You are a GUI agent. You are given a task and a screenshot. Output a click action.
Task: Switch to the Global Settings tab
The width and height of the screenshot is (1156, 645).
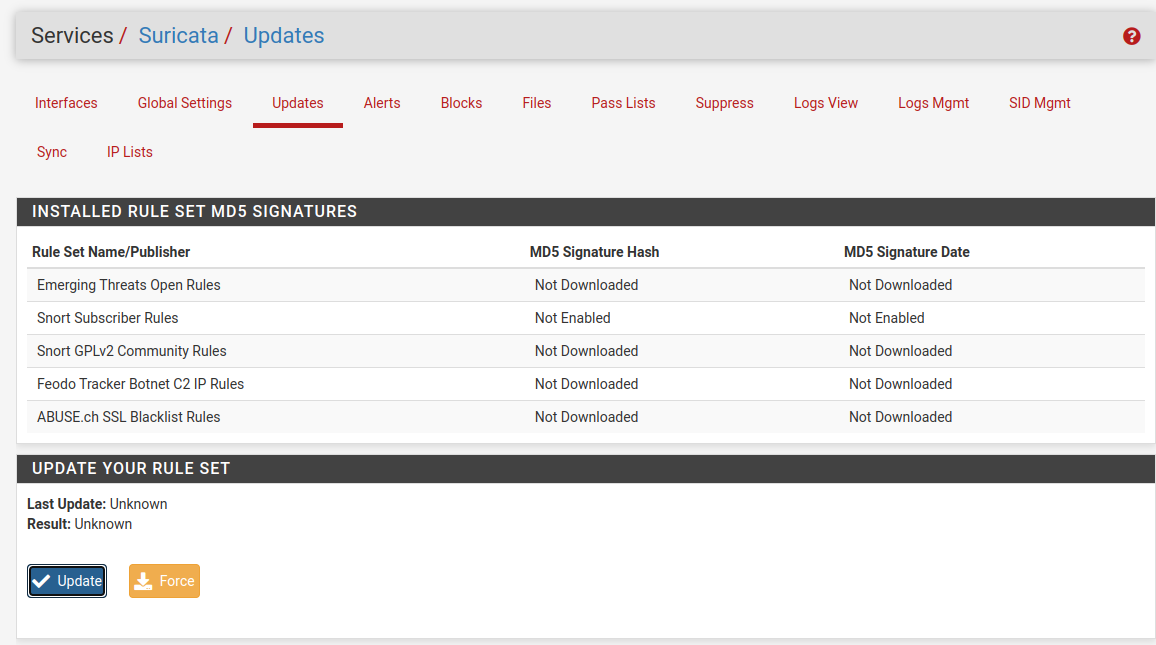[x=185, y=103]
